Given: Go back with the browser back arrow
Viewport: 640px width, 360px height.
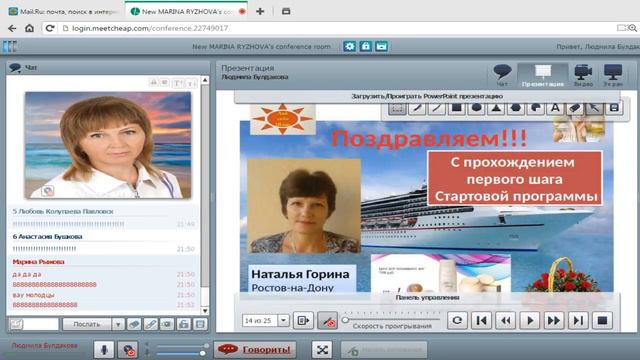Looking at the screenshot, I should pyautogui.click(x=12, y=28).
